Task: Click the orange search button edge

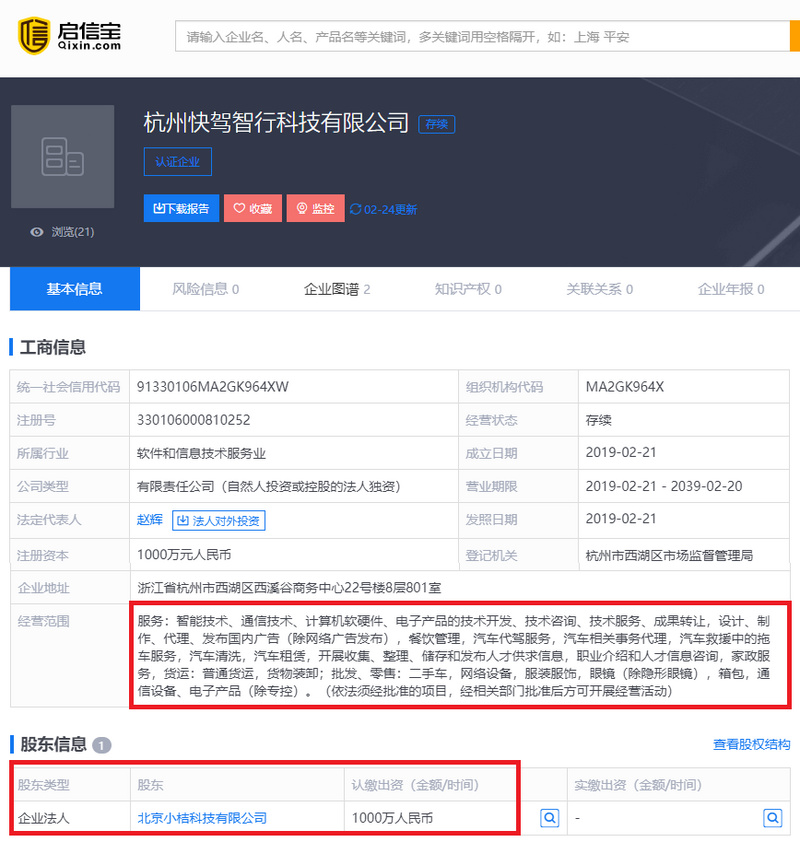Action: [x=795, y=36]
